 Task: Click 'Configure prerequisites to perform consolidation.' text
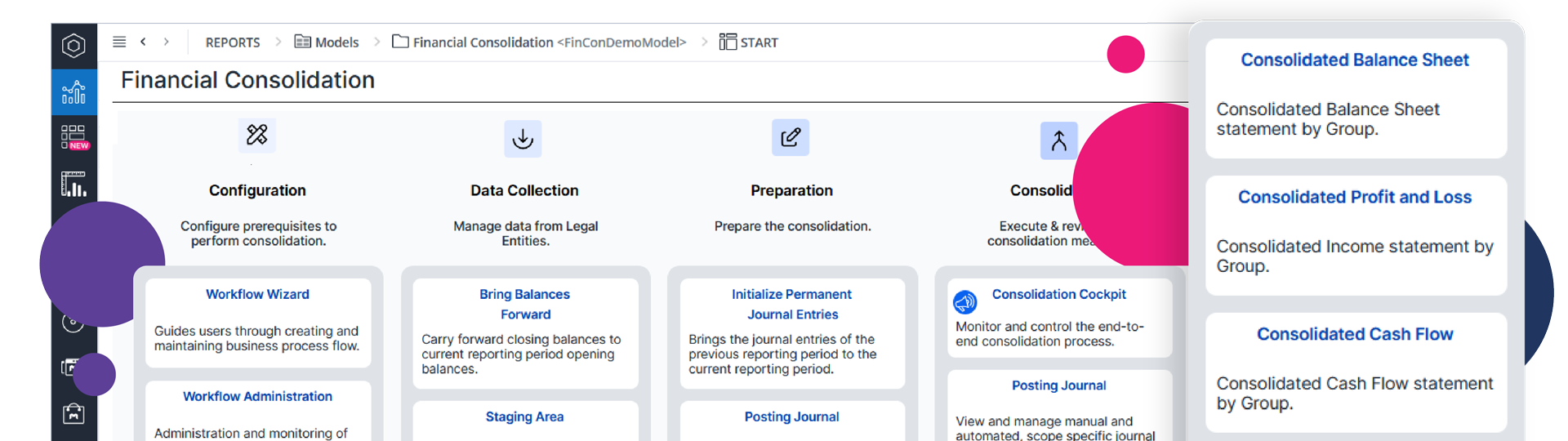pyautogui.click(x=258, y=234)
